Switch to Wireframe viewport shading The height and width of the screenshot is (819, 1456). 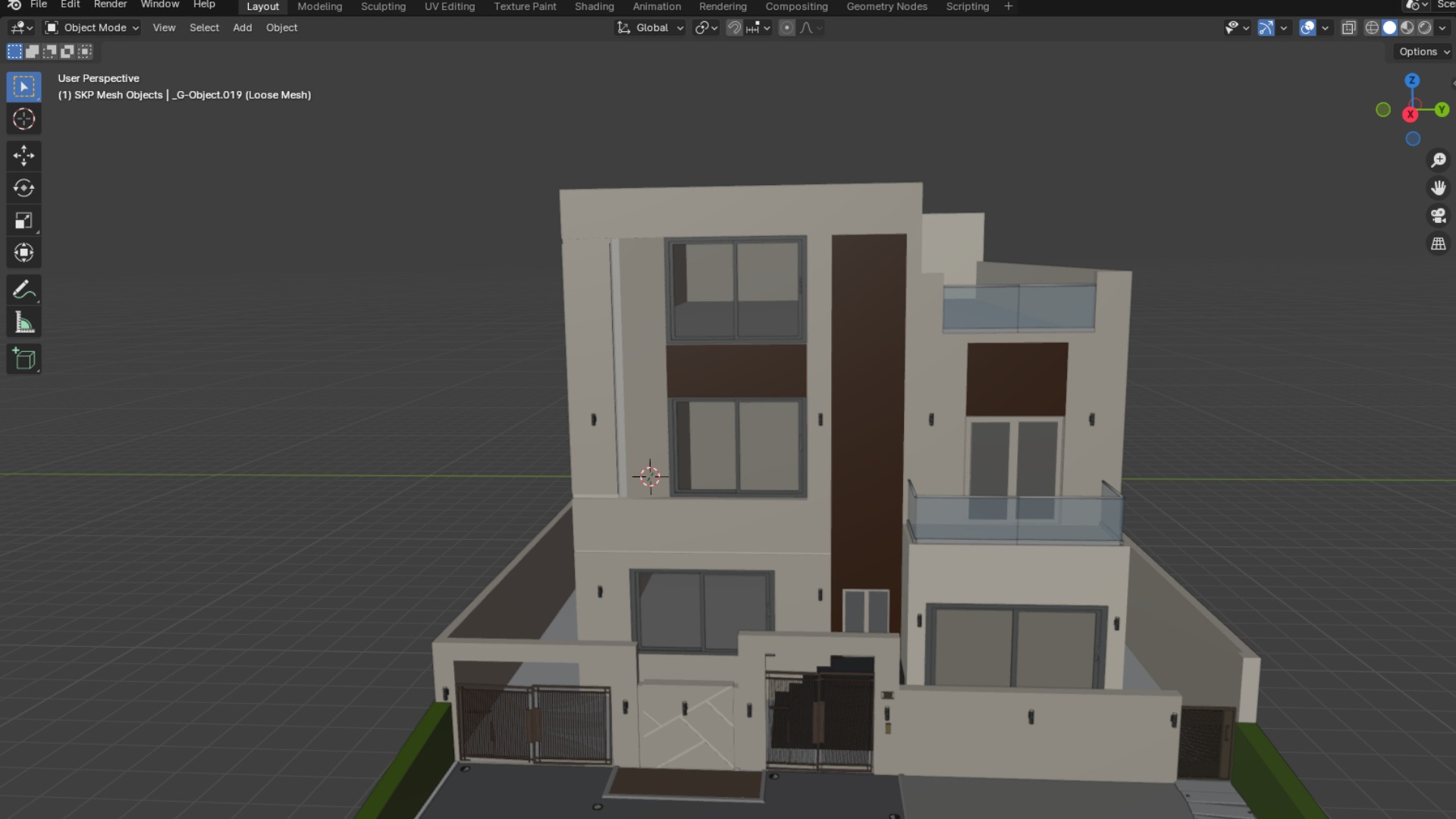coord(1372,28)
